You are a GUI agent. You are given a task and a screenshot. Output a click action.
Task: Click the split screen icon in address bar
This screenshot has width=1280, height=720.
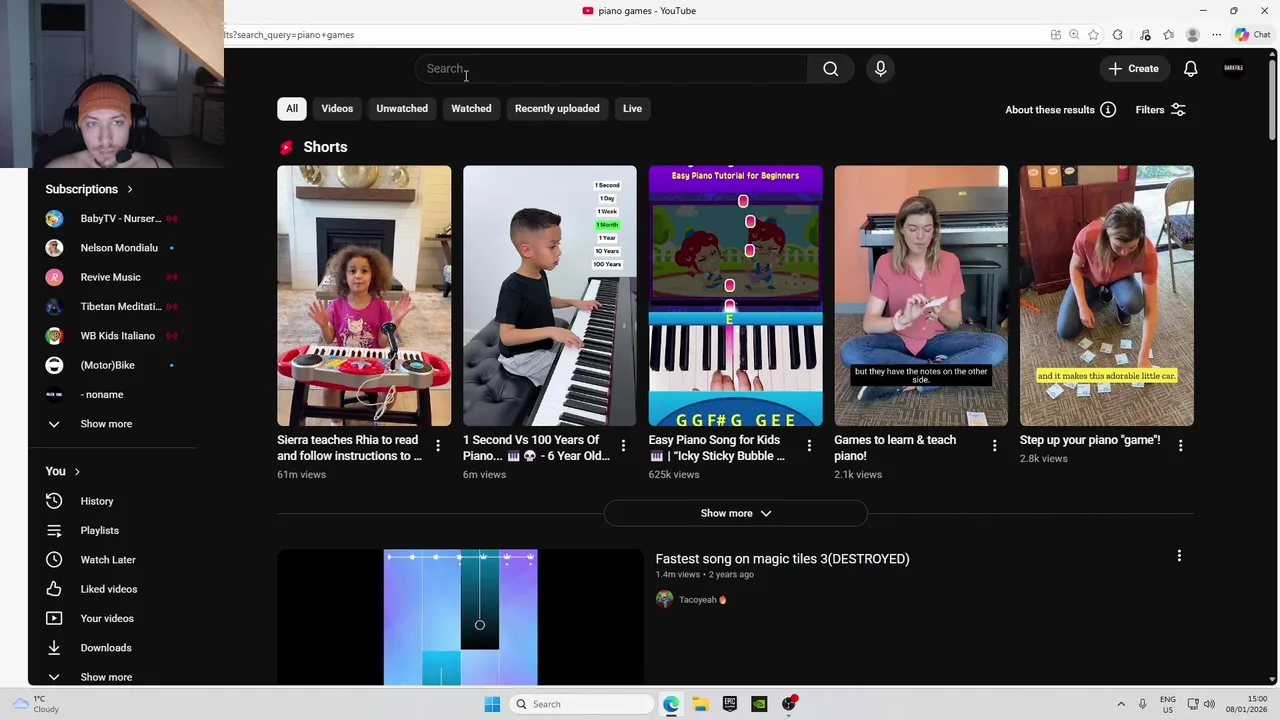1055,35
